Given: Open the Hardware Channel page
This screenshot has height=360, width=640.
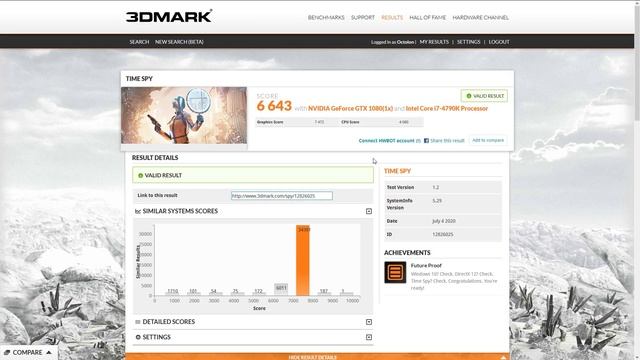Looking at the screenshot, I should click(x=480, y=18).
